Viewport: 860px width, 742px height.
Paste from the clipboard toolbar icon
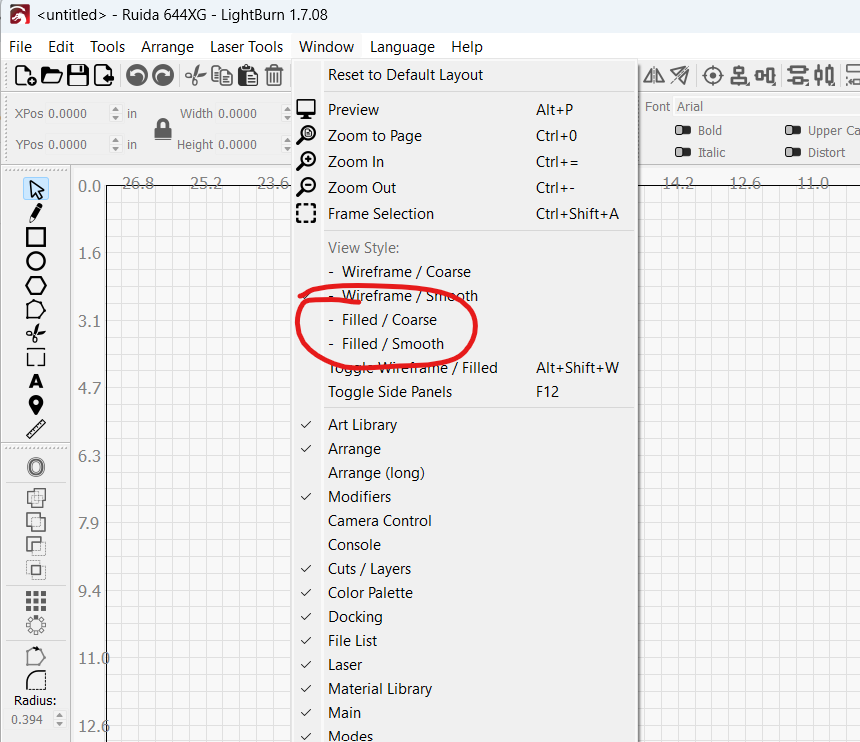point(248,75)
